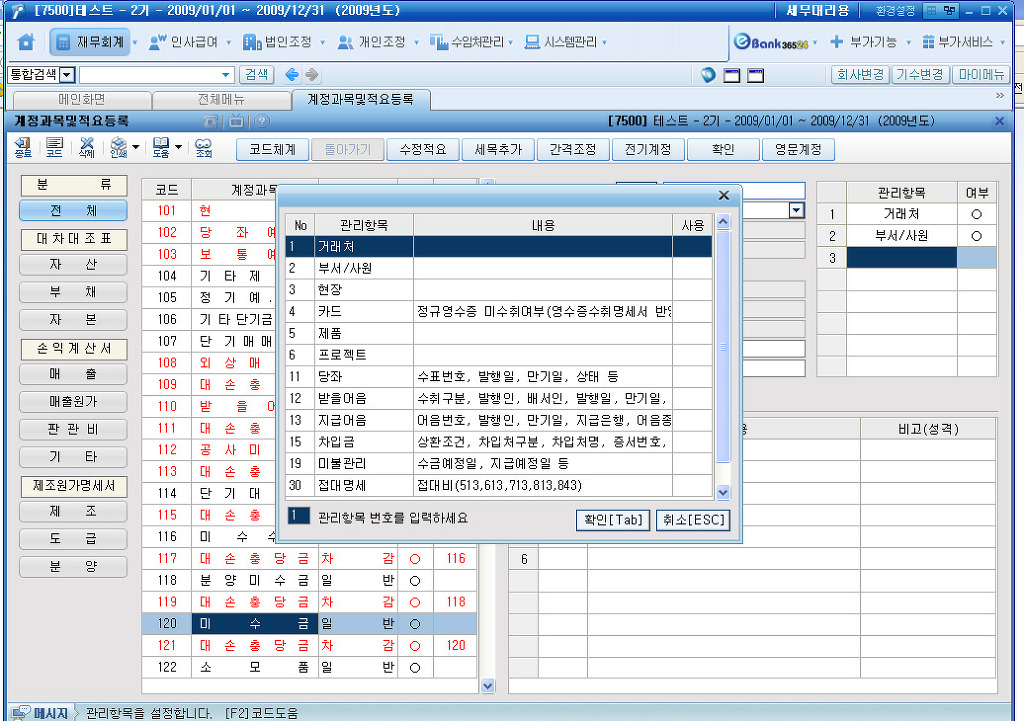Image resolution: width=1024 pixels, height=721 pixels.
Task: Expand the 통합검색 dropdown arrow
Action: (x=67, y=75)
